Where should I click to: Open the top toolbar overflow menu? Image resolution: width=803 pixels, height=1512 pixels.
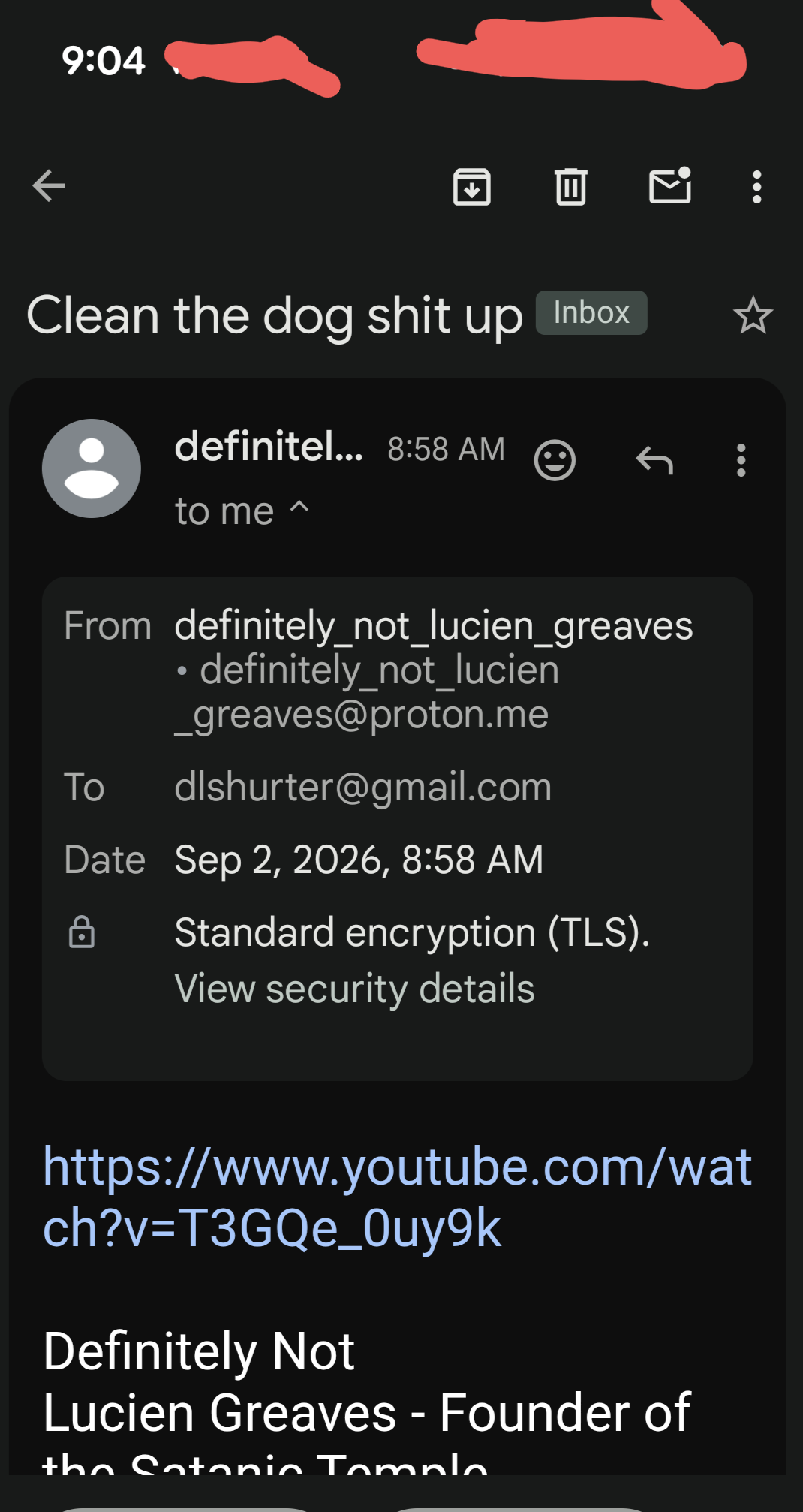click(756, 187)
